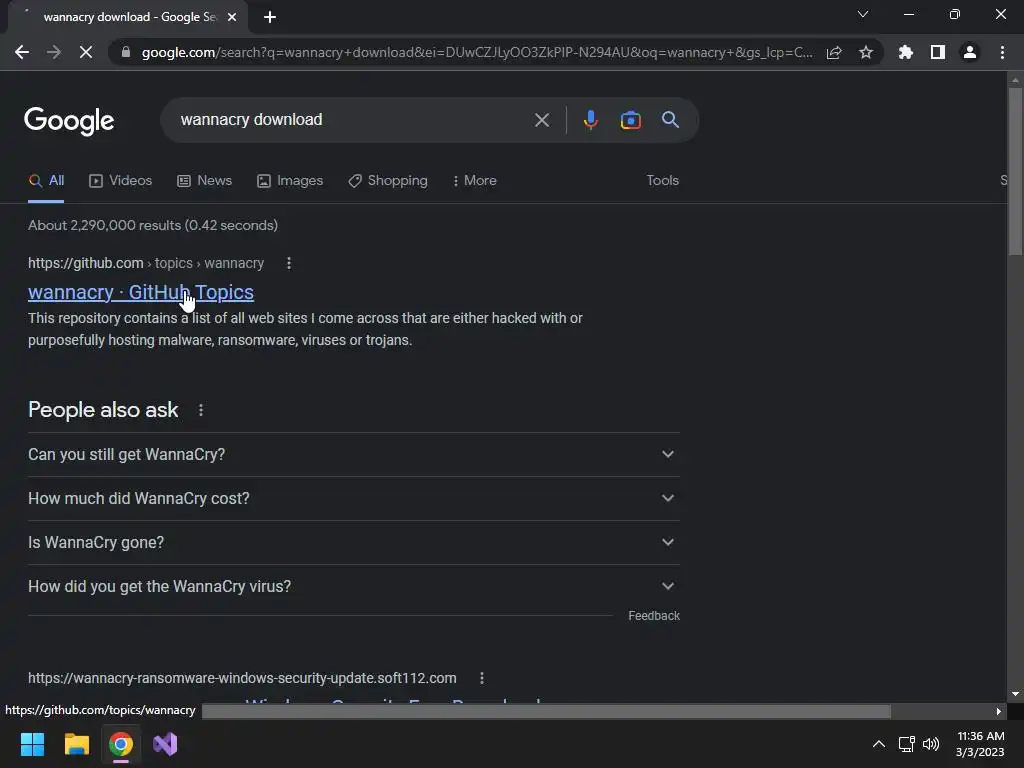Image resolution: width=1024 pixels, height=768 pixels.
Task: Expand 'Can you still get WannaCry?'
Action: click(353, 455)
